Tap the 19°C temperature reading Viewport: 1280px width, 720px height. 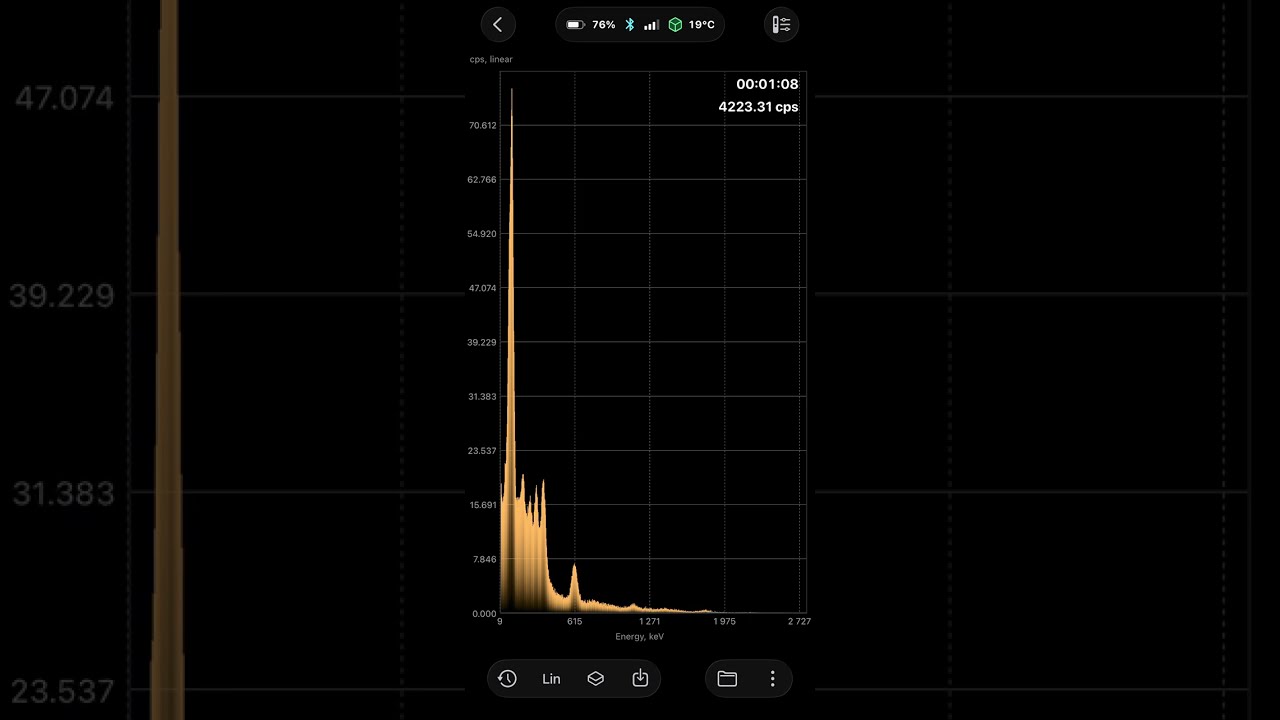pyautogui.click(x=701, y=25)
